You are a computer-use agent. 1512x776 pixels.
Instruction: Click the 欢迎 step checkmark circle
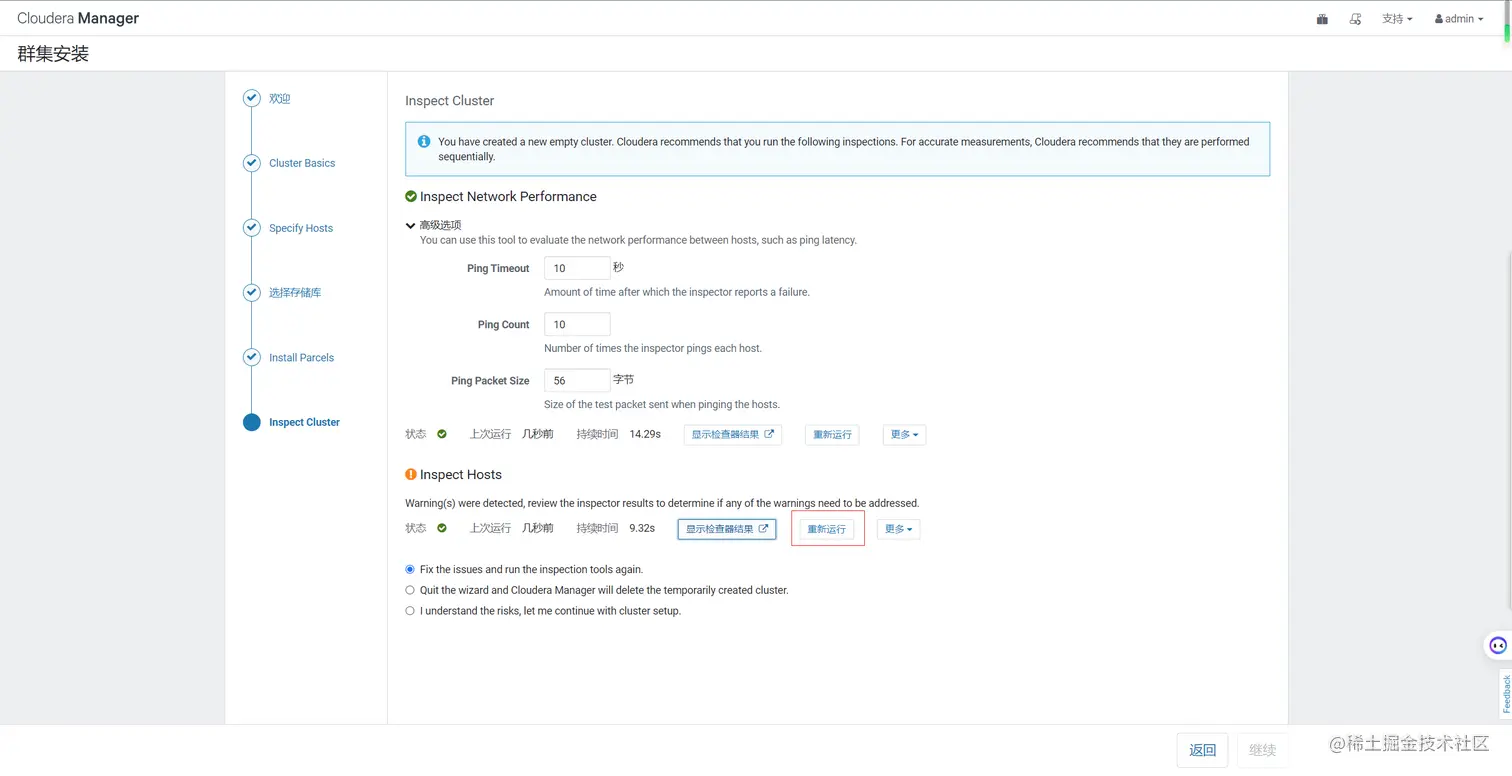[x=252, y=98]
